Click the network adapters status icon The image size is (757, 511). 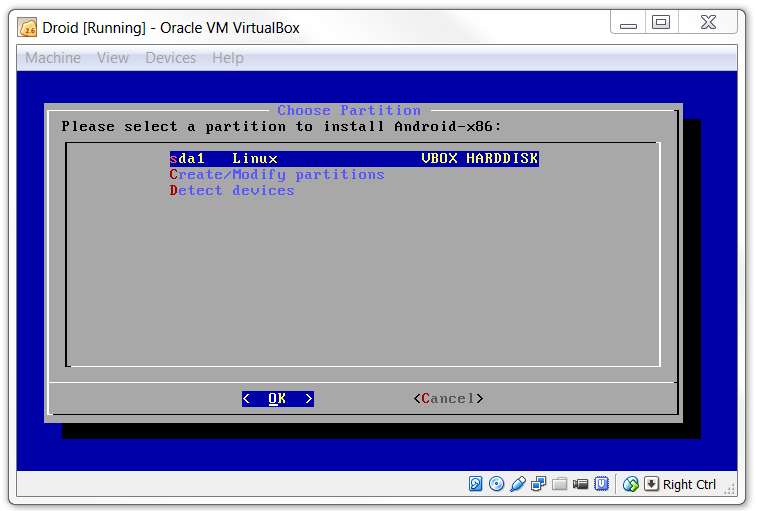coord(538,483)
